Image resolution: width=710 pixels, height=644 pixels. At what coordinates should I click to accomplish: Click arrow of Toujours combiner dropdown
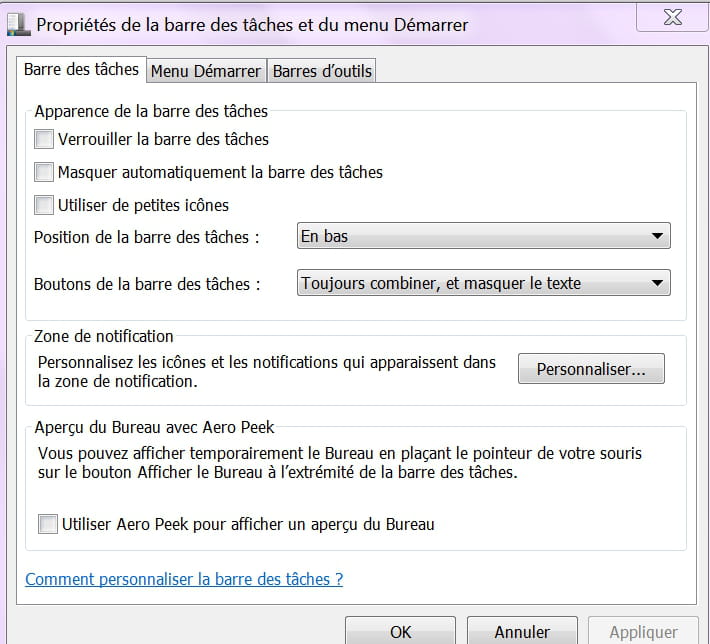point(657,283)
